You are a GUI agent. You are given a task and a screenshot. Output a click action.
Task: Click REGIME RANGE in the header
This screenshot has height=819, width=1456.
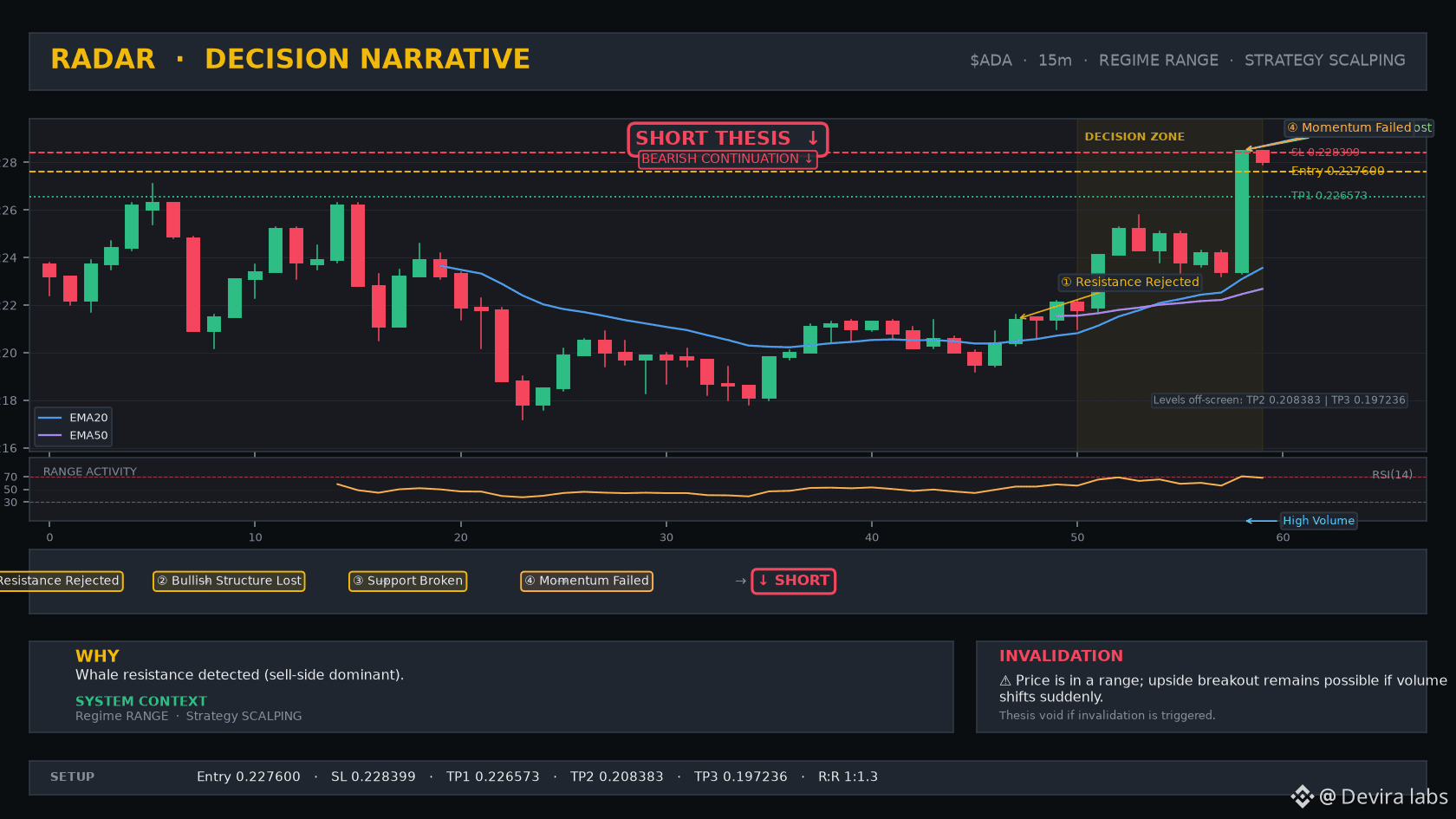pos(1159,60)
